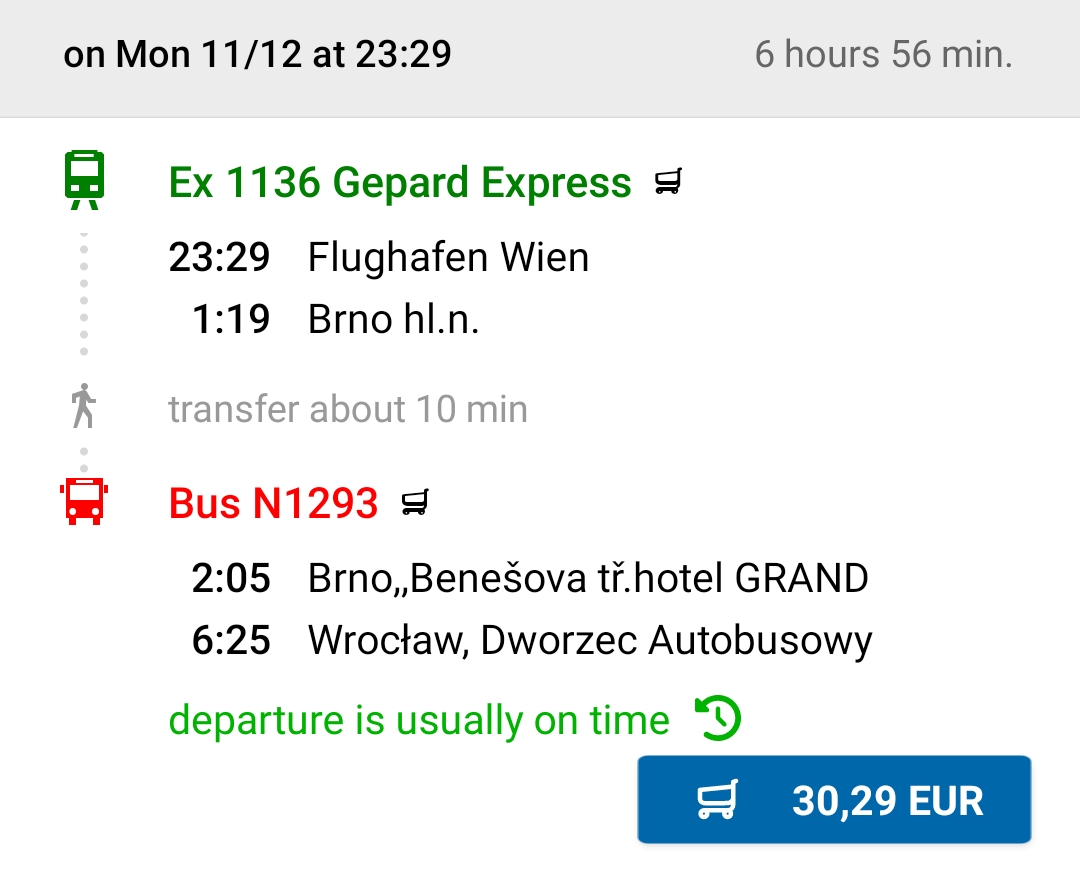Click the 23:29 departure time
Viewport: 1080px width, 871px height.
tap(219, 258)
